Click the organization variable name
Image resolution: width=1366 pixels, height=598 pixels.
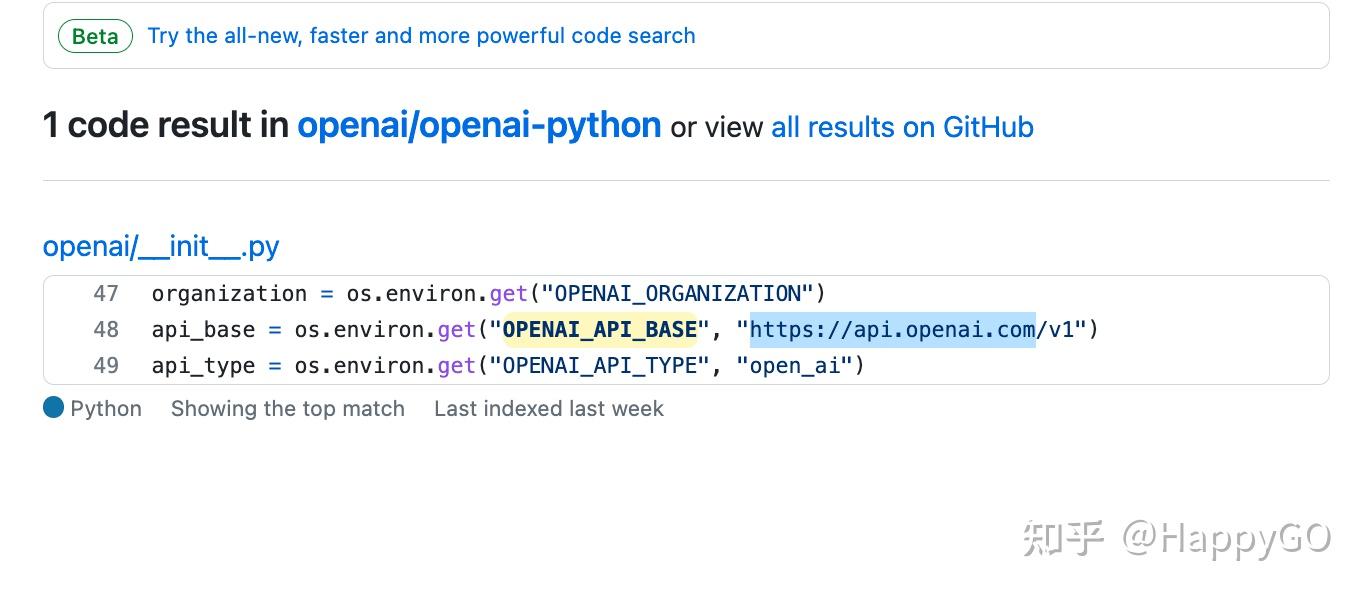[229, 294]
